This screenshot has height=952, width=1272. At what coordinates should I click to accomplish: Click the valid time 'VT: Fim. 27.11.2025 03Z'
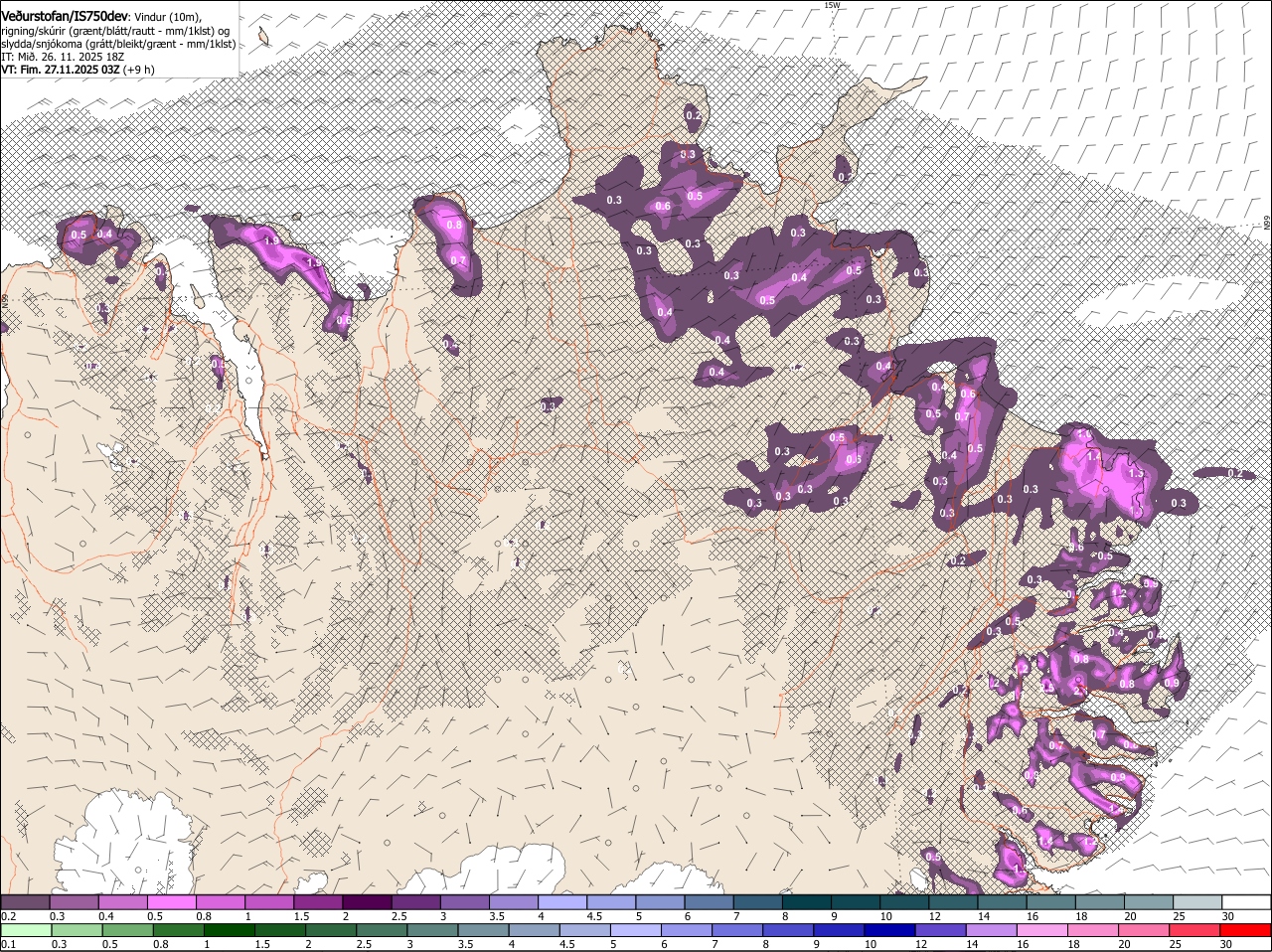[x=61, y=70]
